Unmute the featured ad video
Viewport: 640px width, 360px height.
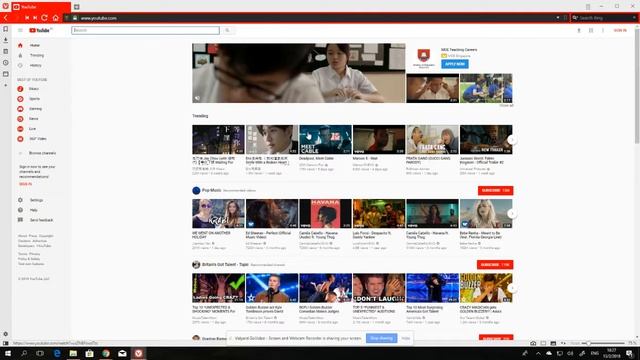pos(197,98)
